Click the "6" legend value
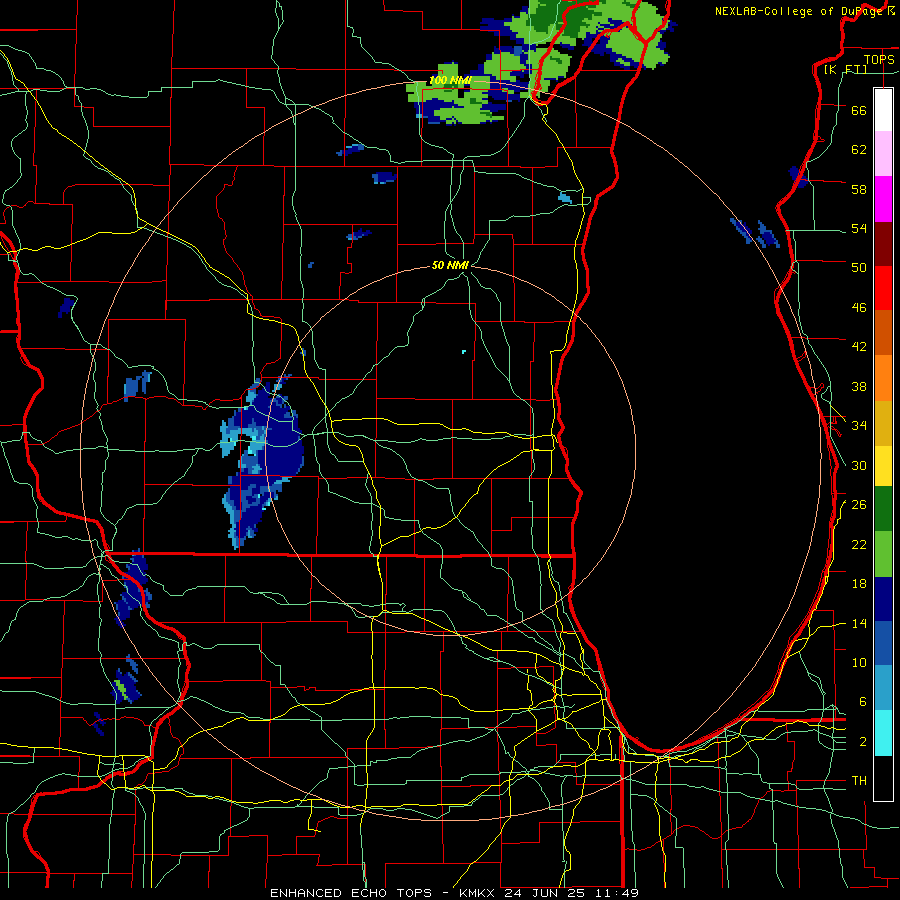 [x=863, y=702]
